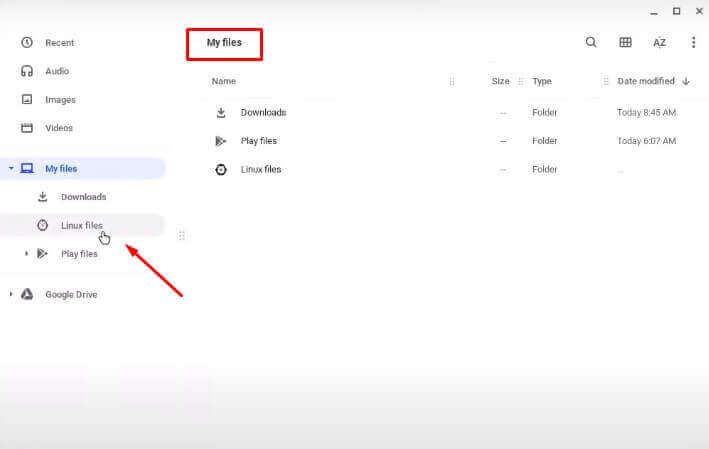
Task: Select Images in the sidebar
Action: tap(60, 100)
